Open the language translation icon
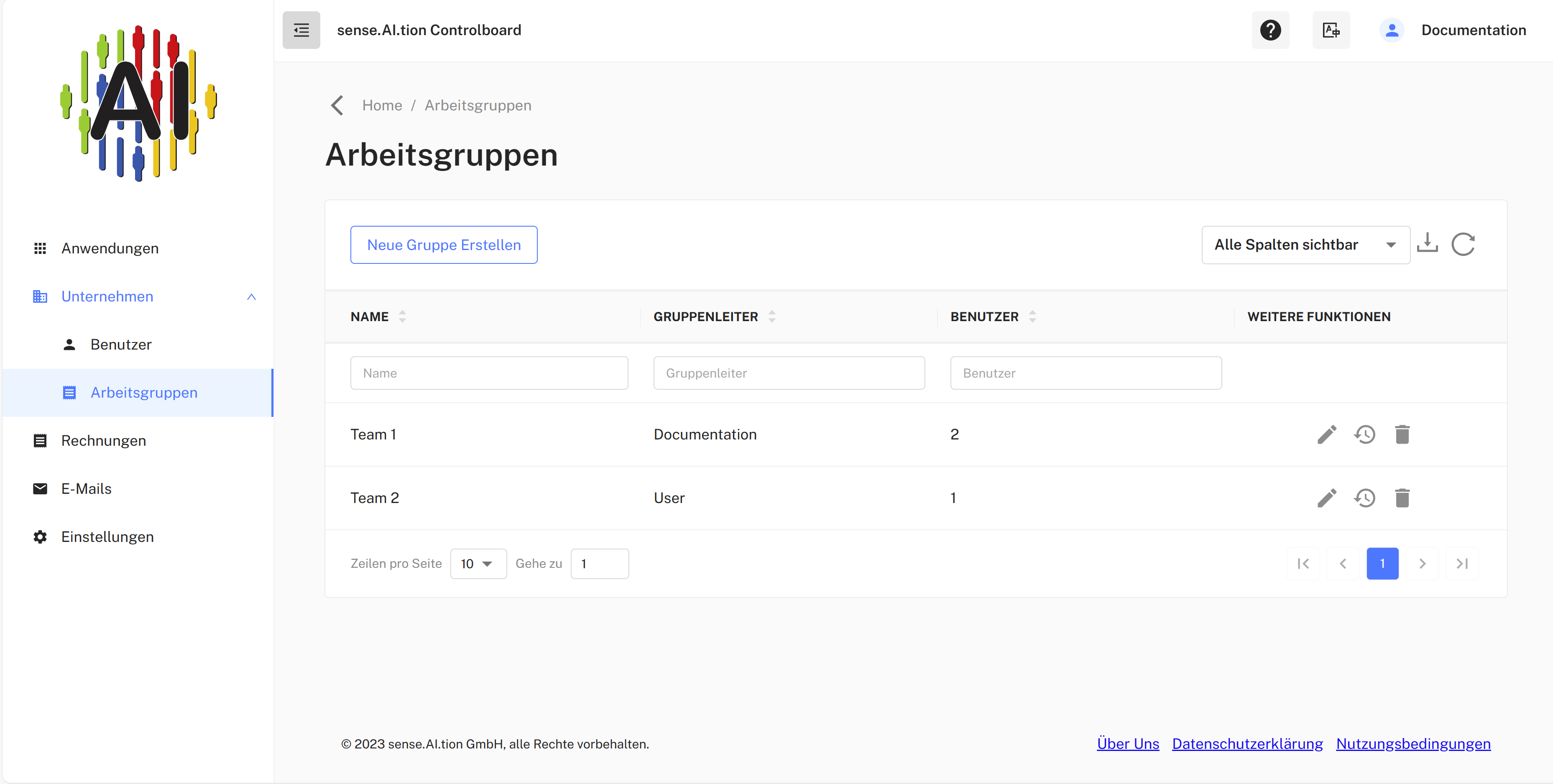Viewport: 1553px width, 784px height. point(1331,30)
